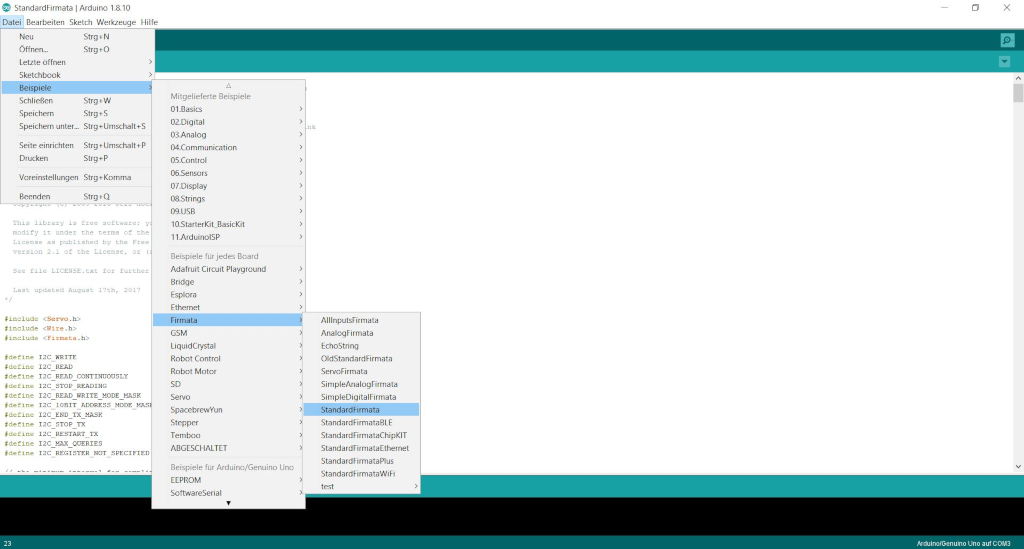
Task: Open SD library examples
Action: click(229, 384)
